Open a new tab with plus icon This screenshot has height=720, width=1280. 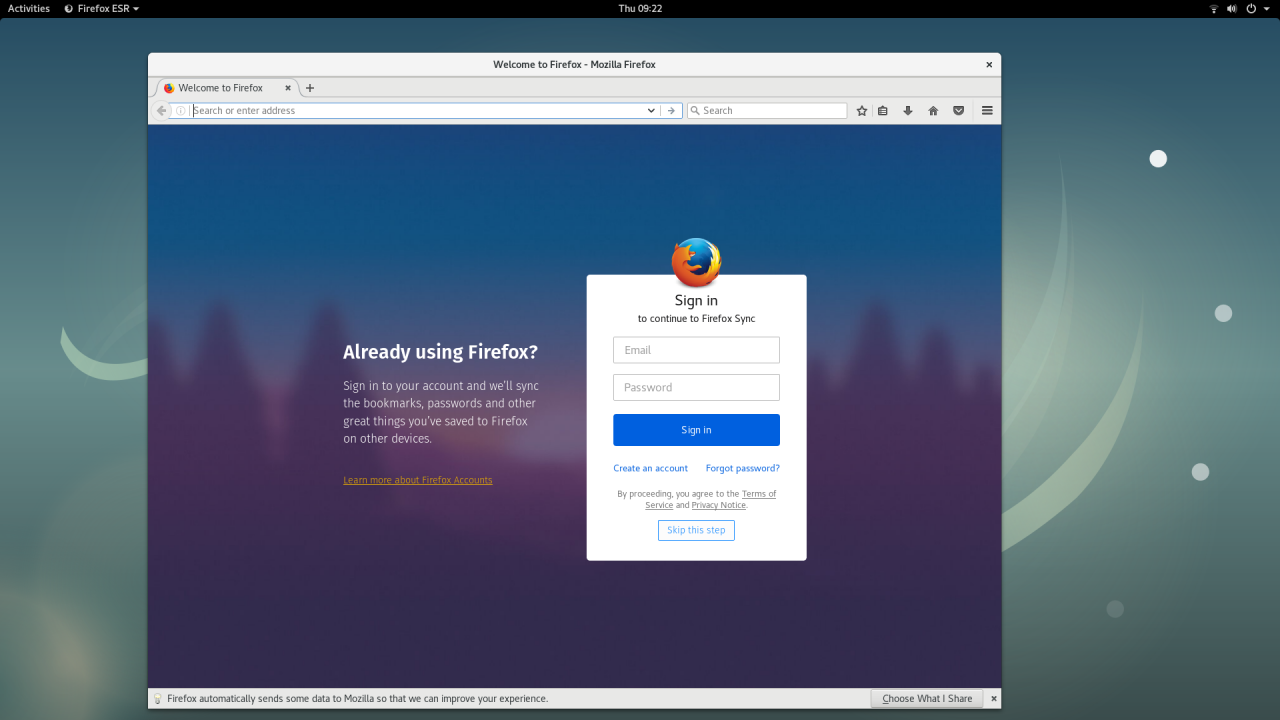(310, 88)
